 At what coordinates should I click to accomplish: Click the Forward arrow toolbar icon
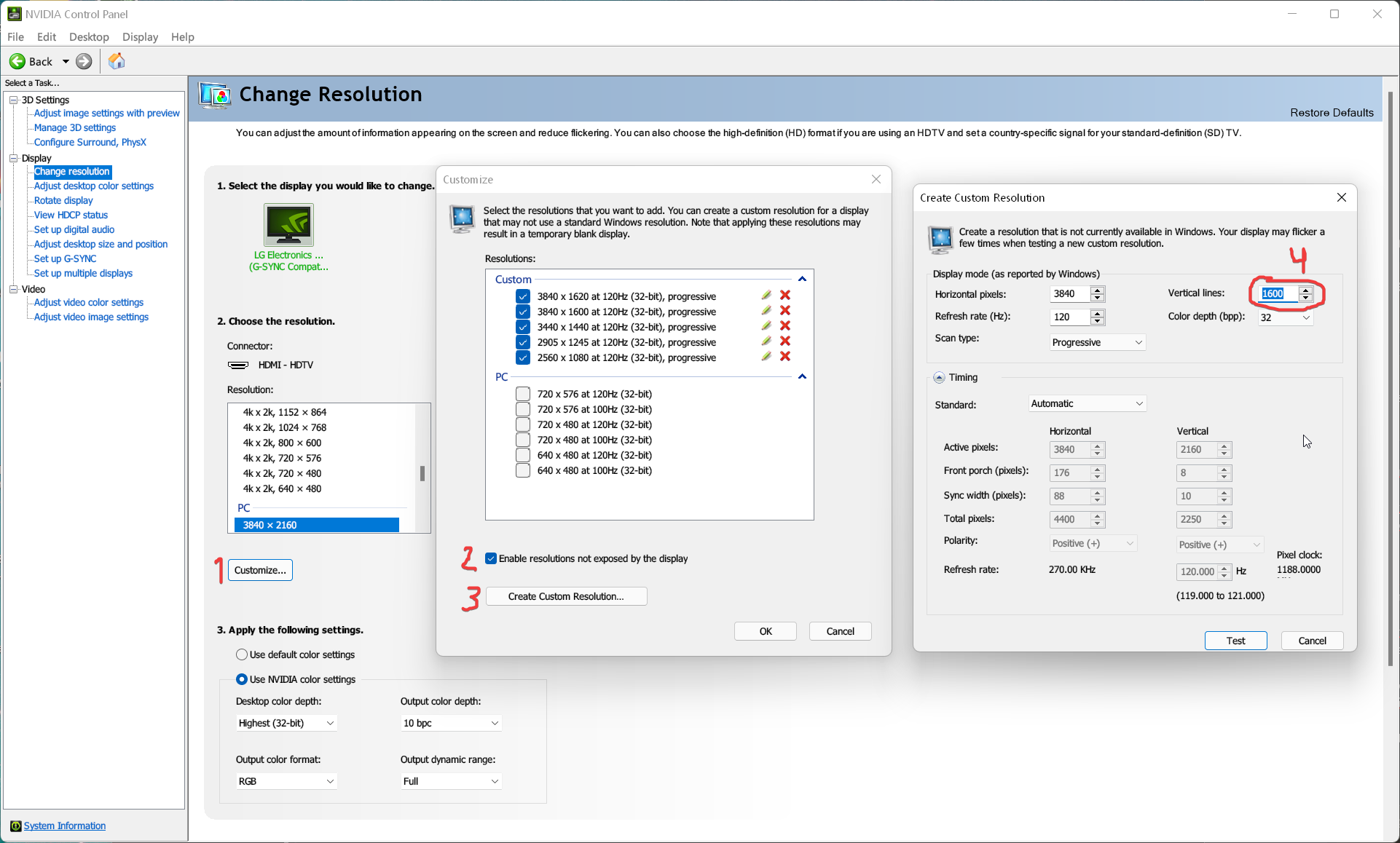point(84,61)
